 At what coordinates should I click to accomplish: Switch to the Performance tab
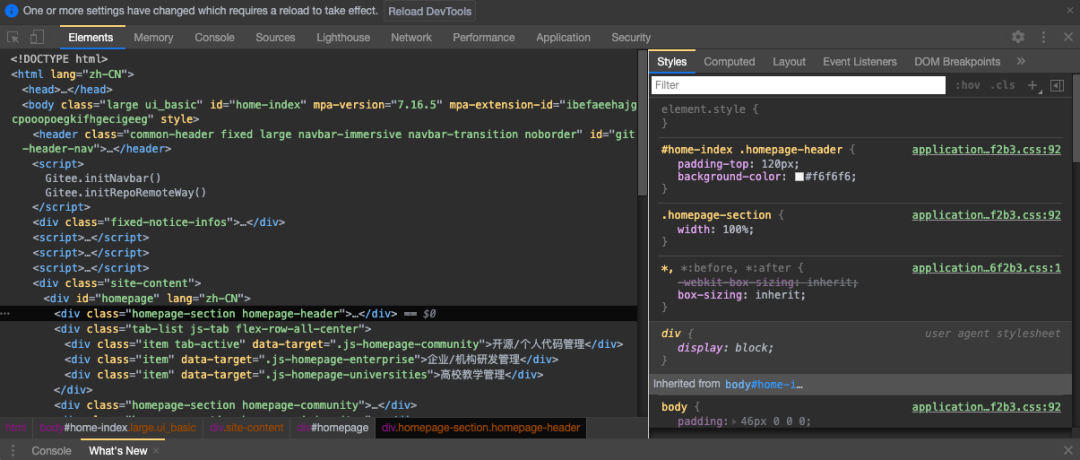point(484,37)
